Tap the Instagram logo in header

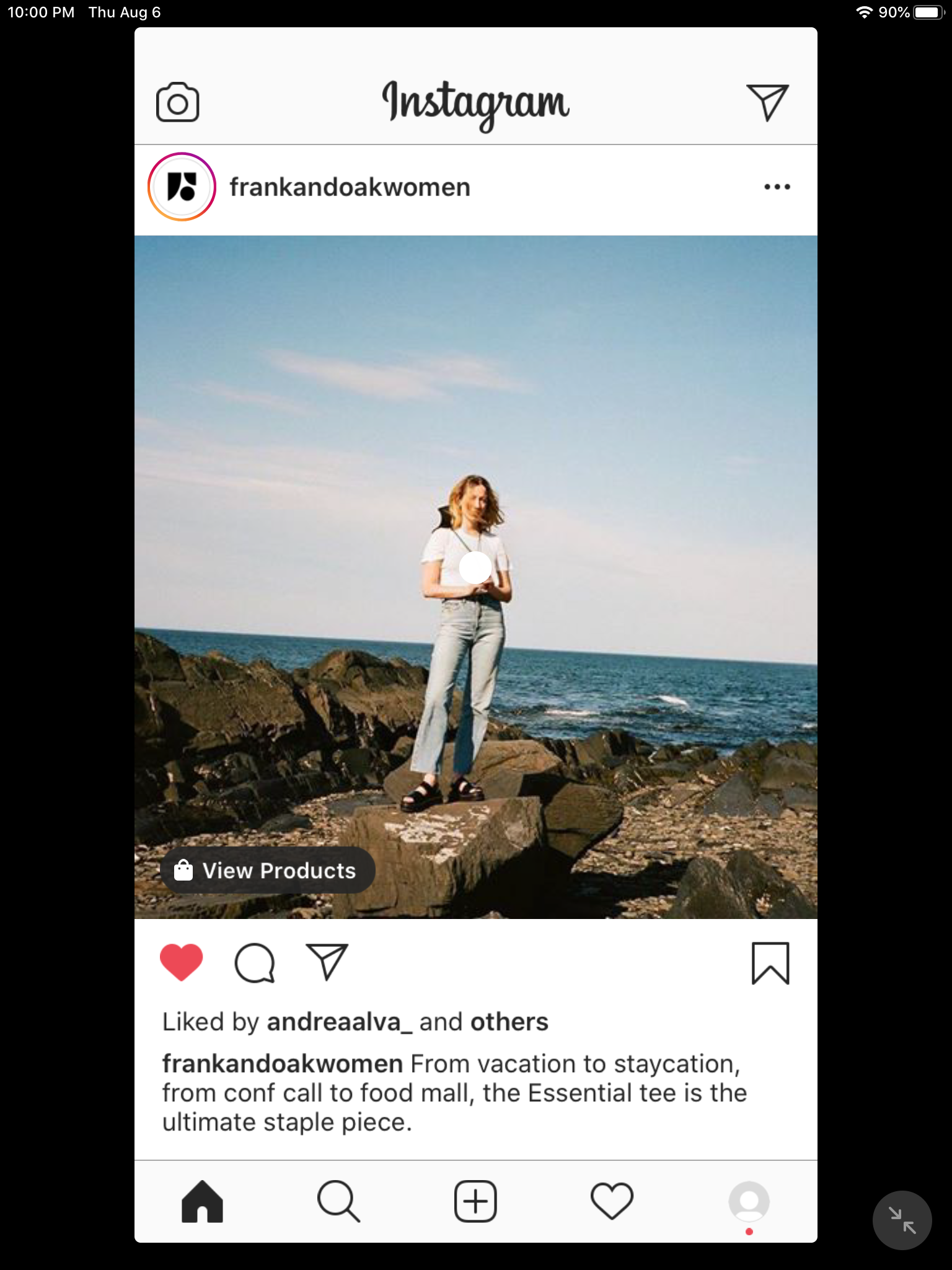pos(475,102)
